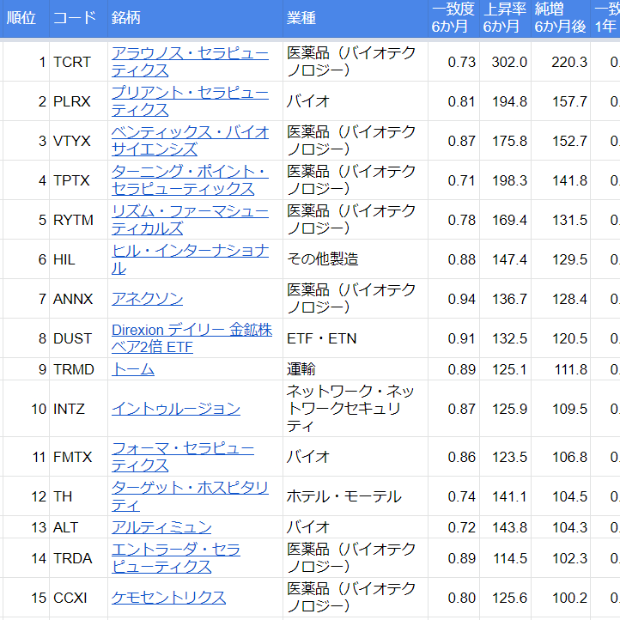Screen dimensions: 620x620
Task: Click the 純増 6か月後 column header
Action: (560, 18)
